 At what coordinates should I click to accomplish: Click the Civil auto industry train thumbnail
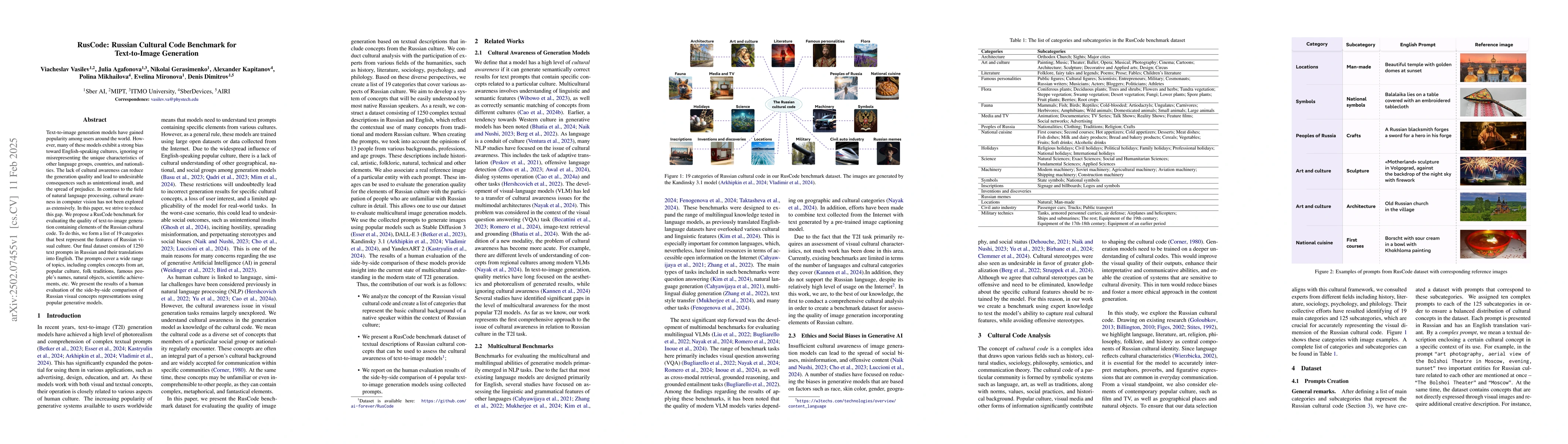tap(847, 153)
